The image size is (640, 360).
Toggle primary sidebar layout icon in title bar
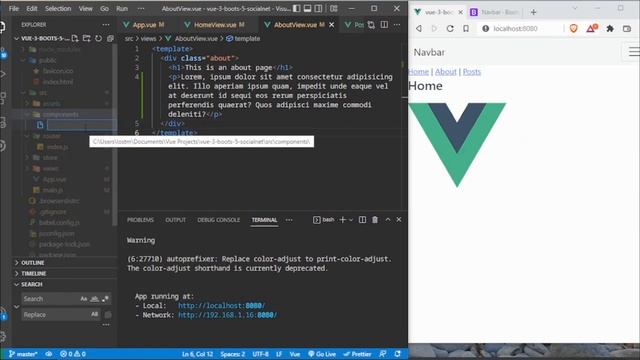point(297,8)
